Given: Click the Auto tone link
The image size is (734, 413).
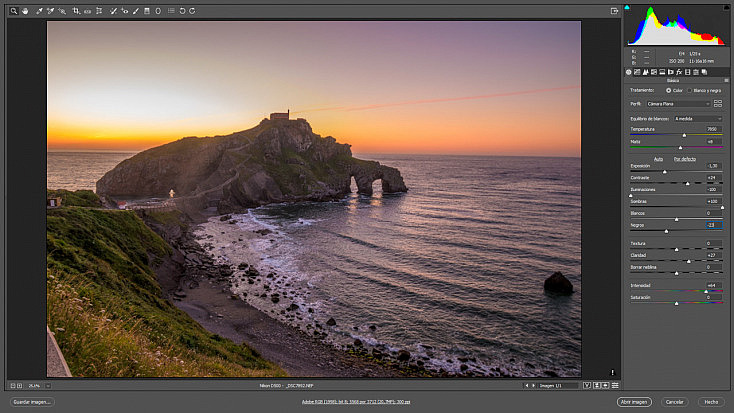Looking at the screenshot, I should point(658,159).
